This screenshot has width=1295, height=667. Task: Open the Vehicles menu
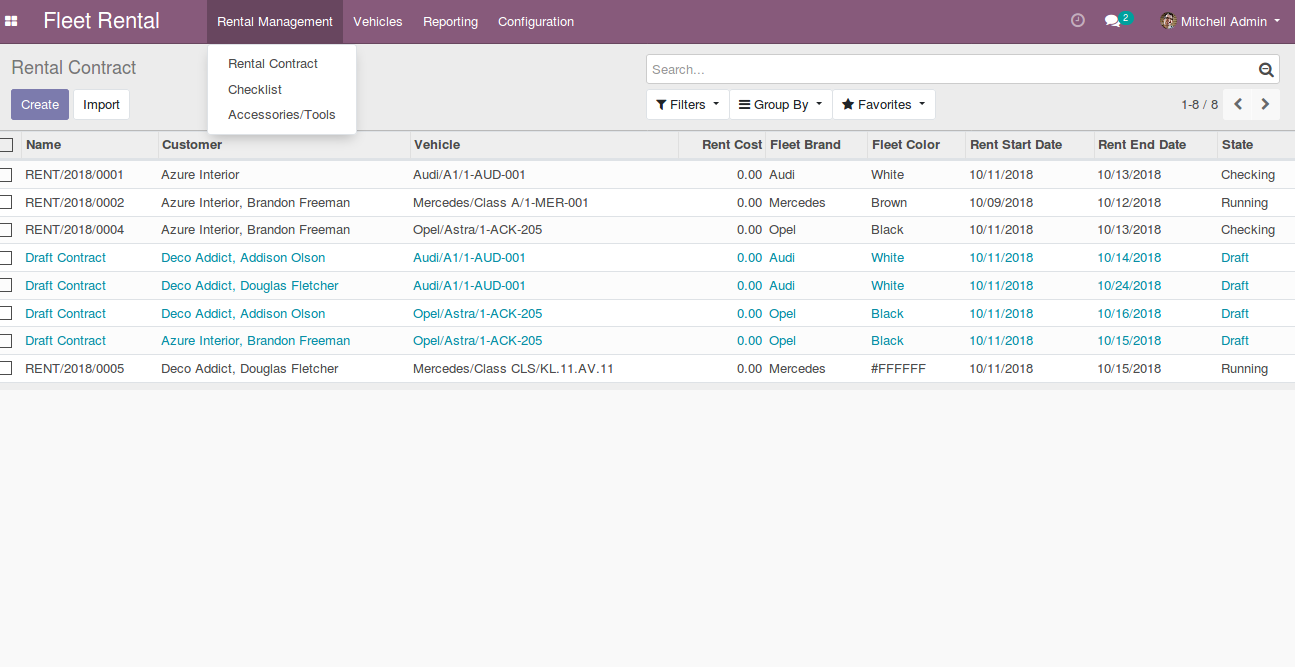pyautogui.click(x=377, y=22)
